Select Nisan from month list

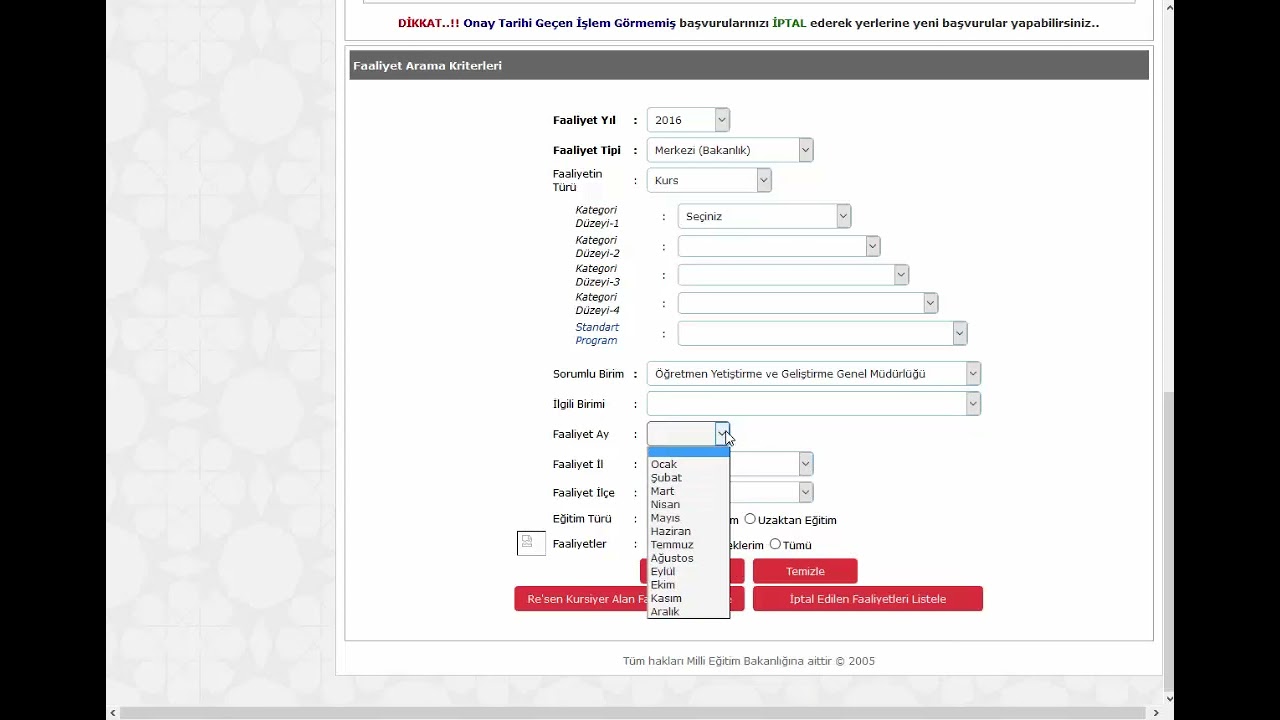[688, 505]
